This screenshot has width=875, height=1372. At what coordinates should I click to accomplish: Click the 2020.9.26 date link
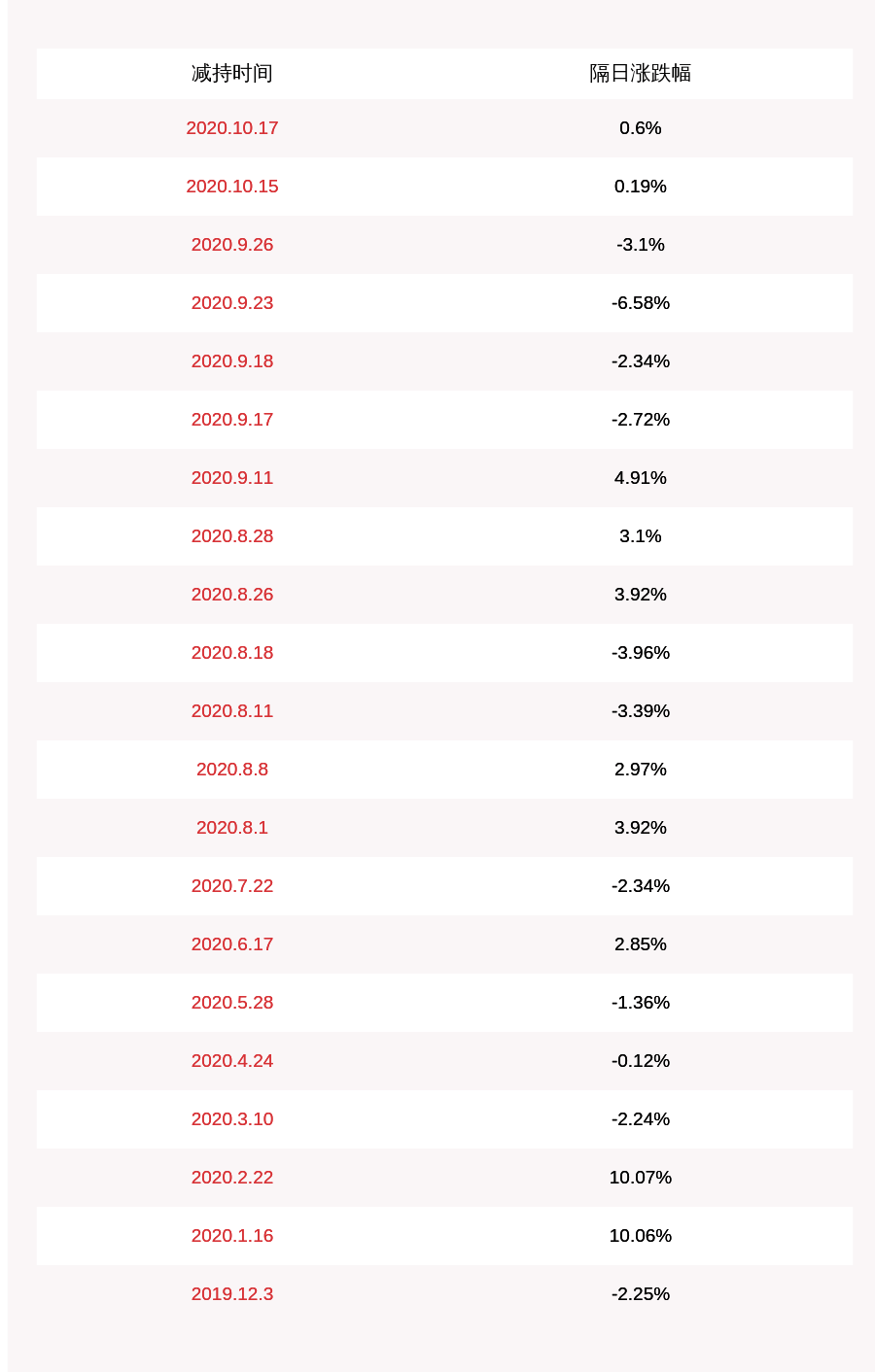[231, 245]
